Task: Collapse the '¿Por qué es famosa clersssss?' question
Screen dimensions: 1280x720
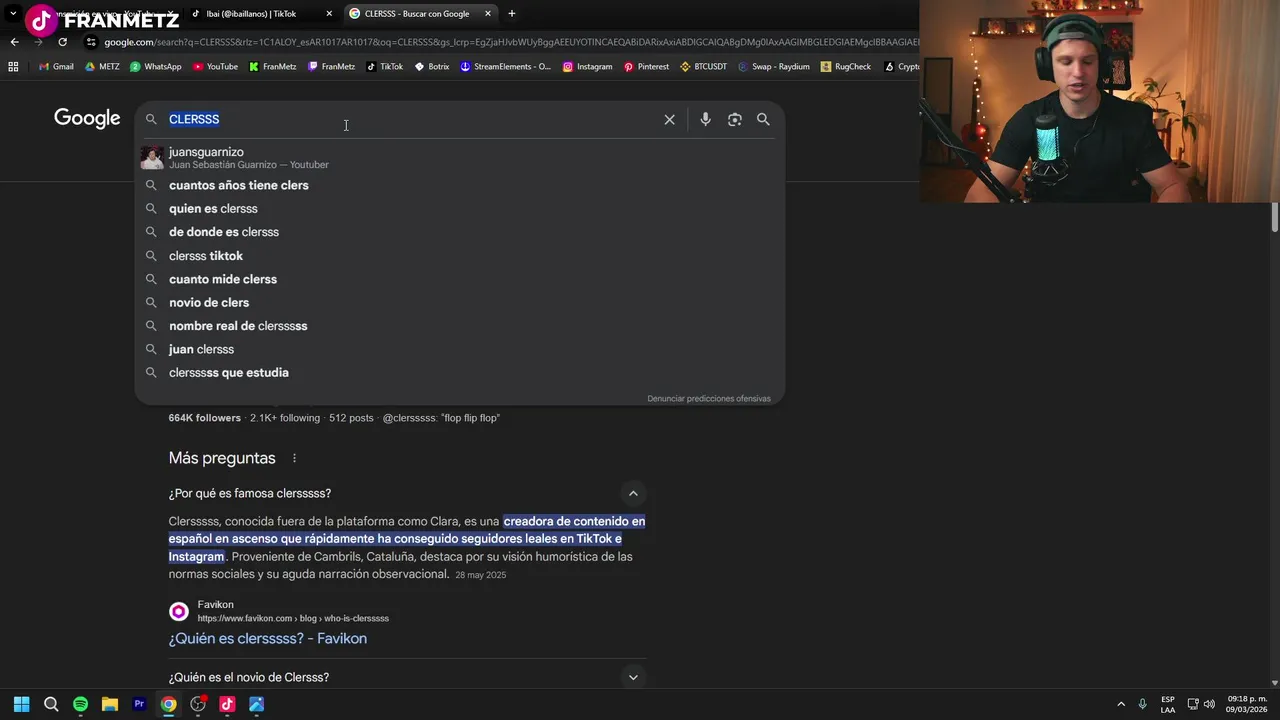Action: (633, 493)
